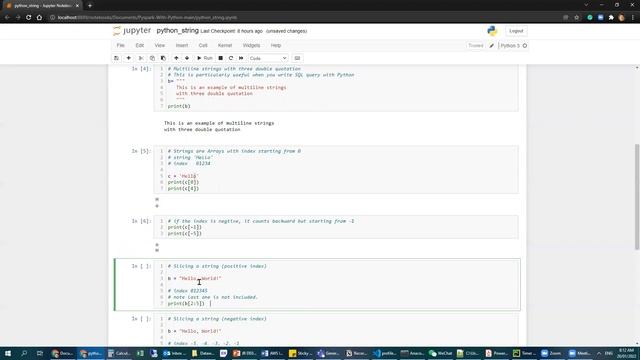Image resolution: width=640 pixels, height=360 pixels.
Task: Select the negative index slicing cell
Action: (x=336, y=330)
